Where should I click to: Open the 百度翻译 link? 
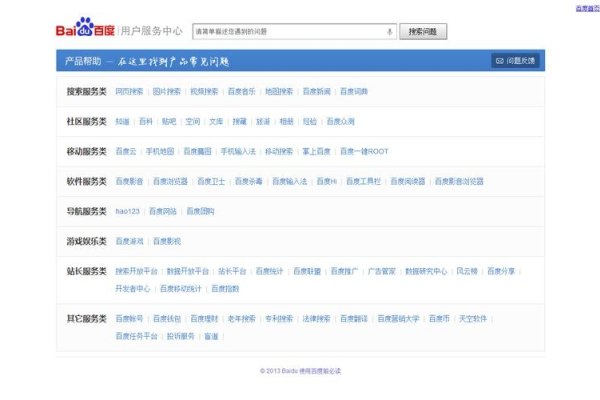pos(354,318)
